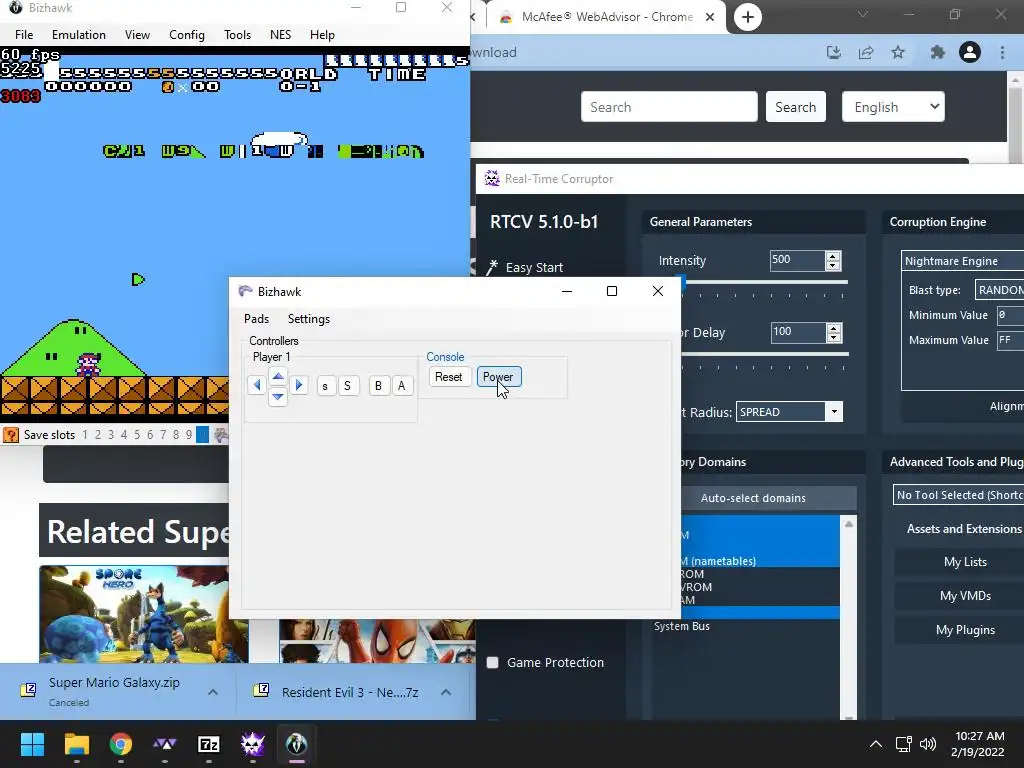This screenshot has width=1024, height=768.
Task: Toggle the B pad button
Action: coord(378,386)
